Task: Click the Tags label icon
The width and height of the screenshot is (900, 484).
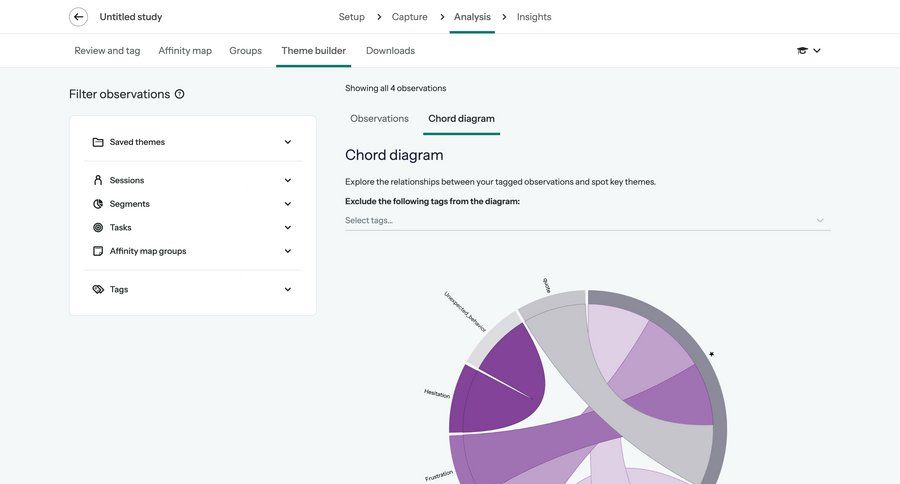Action: [x=98, y=290]
